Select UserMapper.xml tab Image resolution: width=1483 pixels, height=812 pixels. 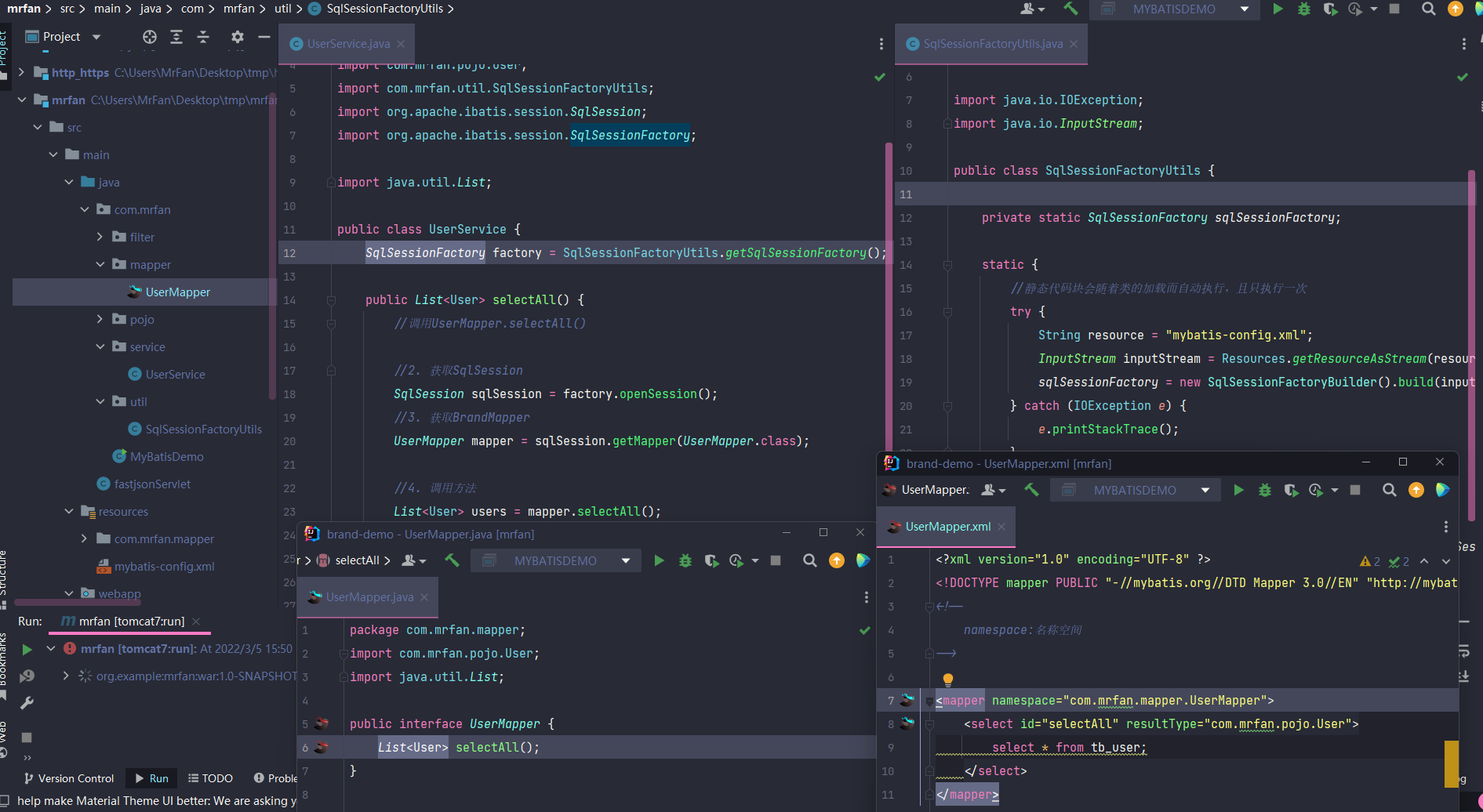point(947,527)
